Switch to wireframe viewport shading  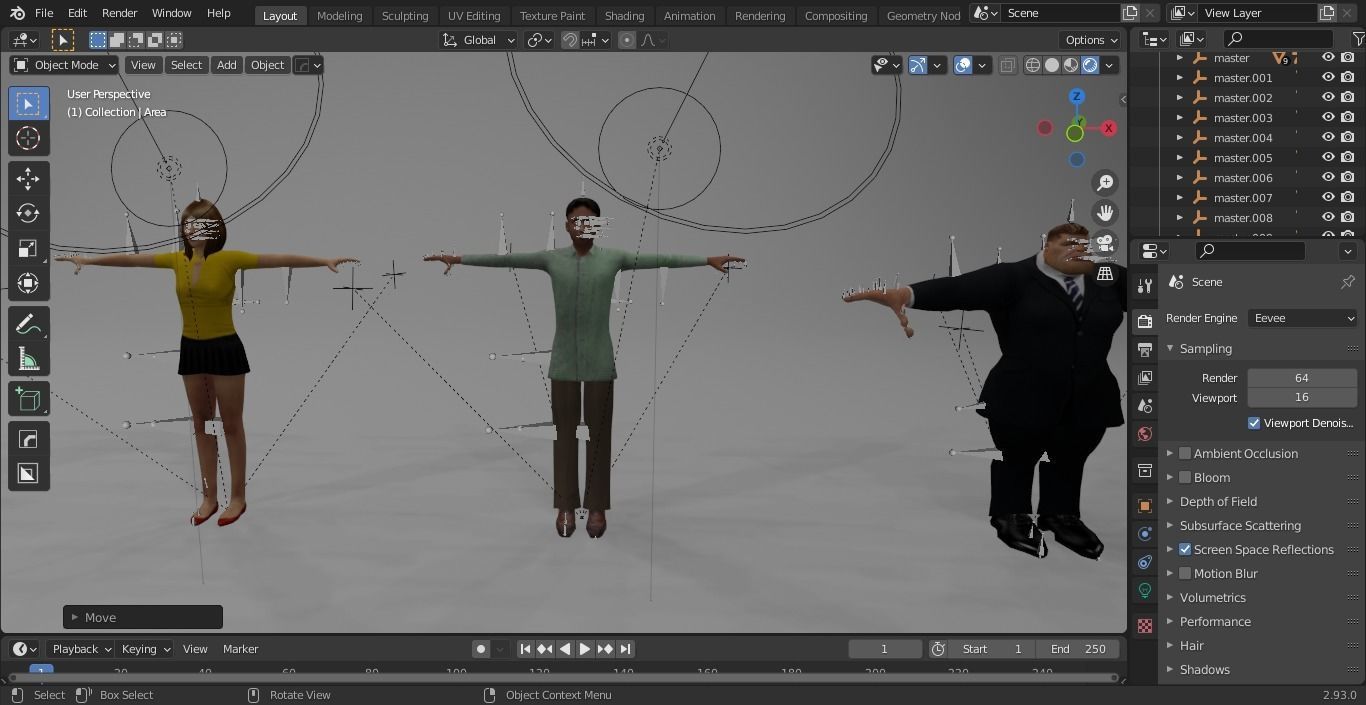1033,65
